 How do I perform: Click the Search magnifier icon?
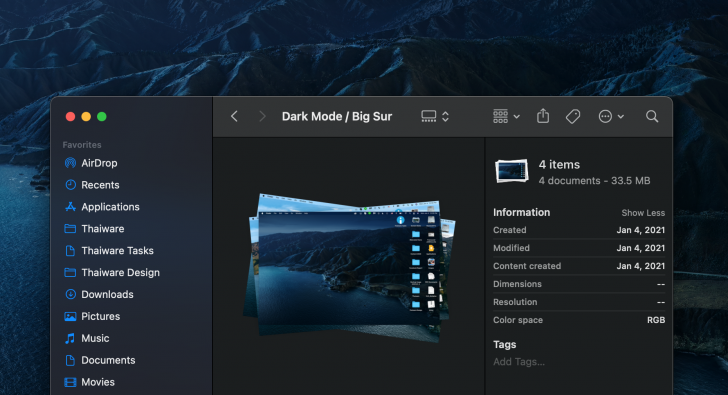point(652,117)
